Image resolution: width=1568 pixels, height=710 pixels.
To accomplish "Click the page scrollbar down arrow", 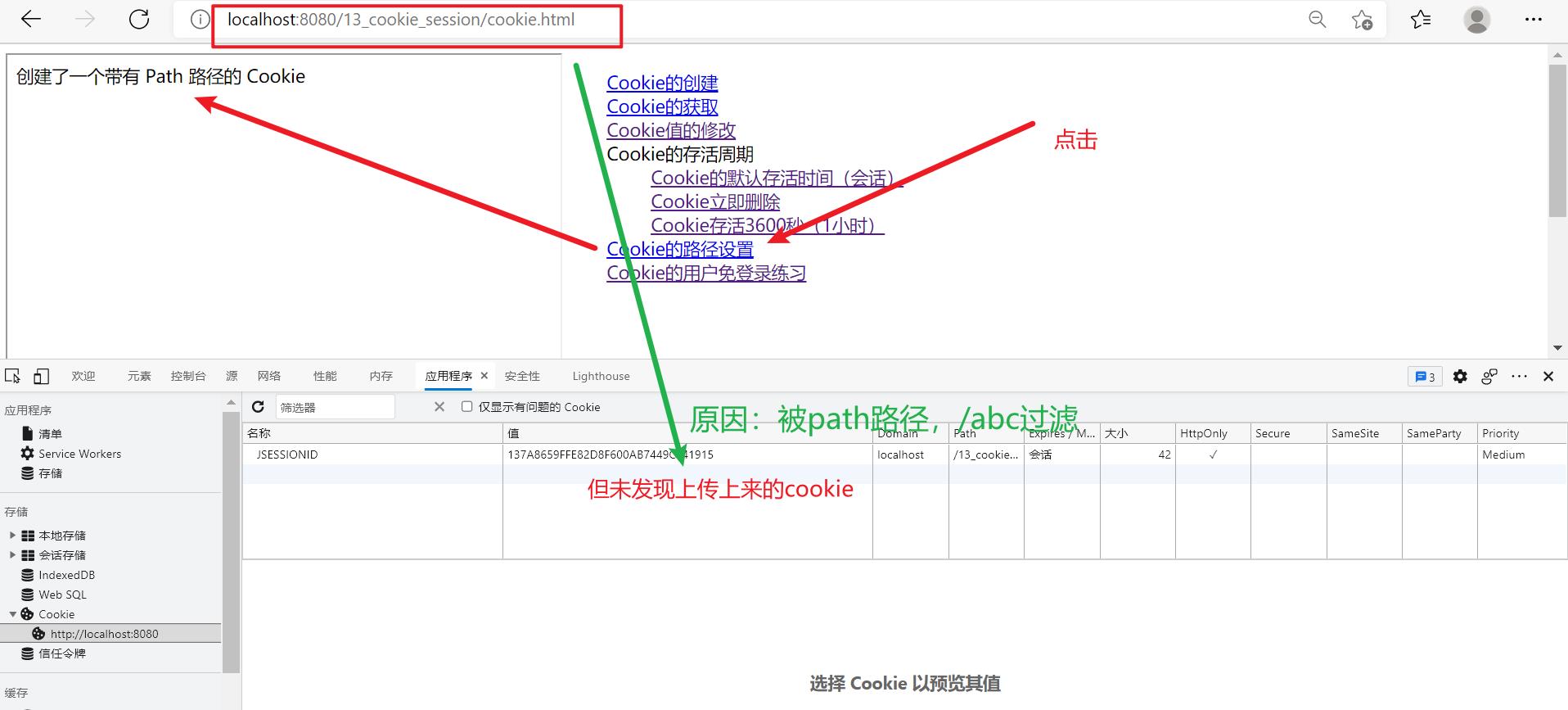I will tap(1557, 348).
